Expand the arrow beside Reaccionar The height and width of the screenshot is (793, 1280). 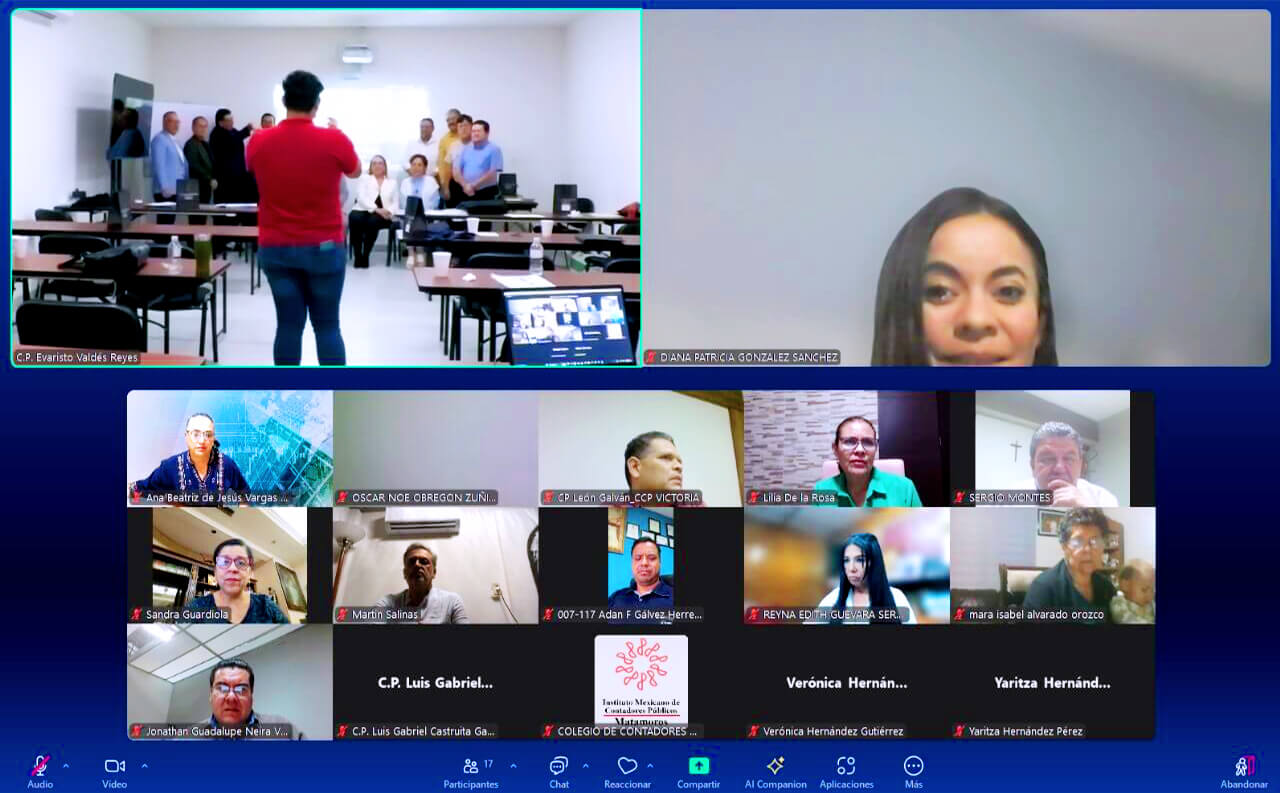point(650,766)
